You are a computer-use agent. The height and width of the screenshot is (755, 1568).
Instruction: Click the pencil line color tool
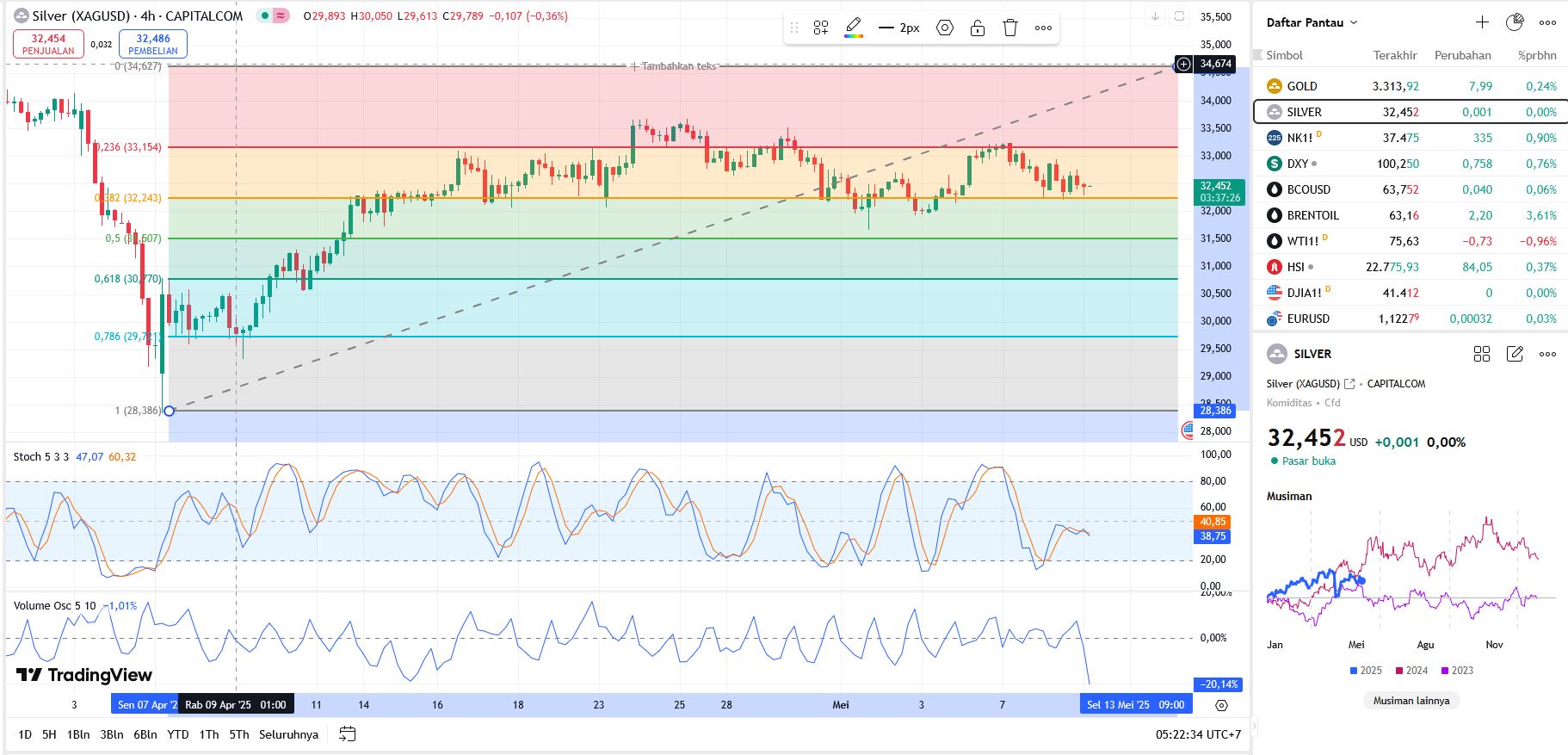tap(854, 28)
